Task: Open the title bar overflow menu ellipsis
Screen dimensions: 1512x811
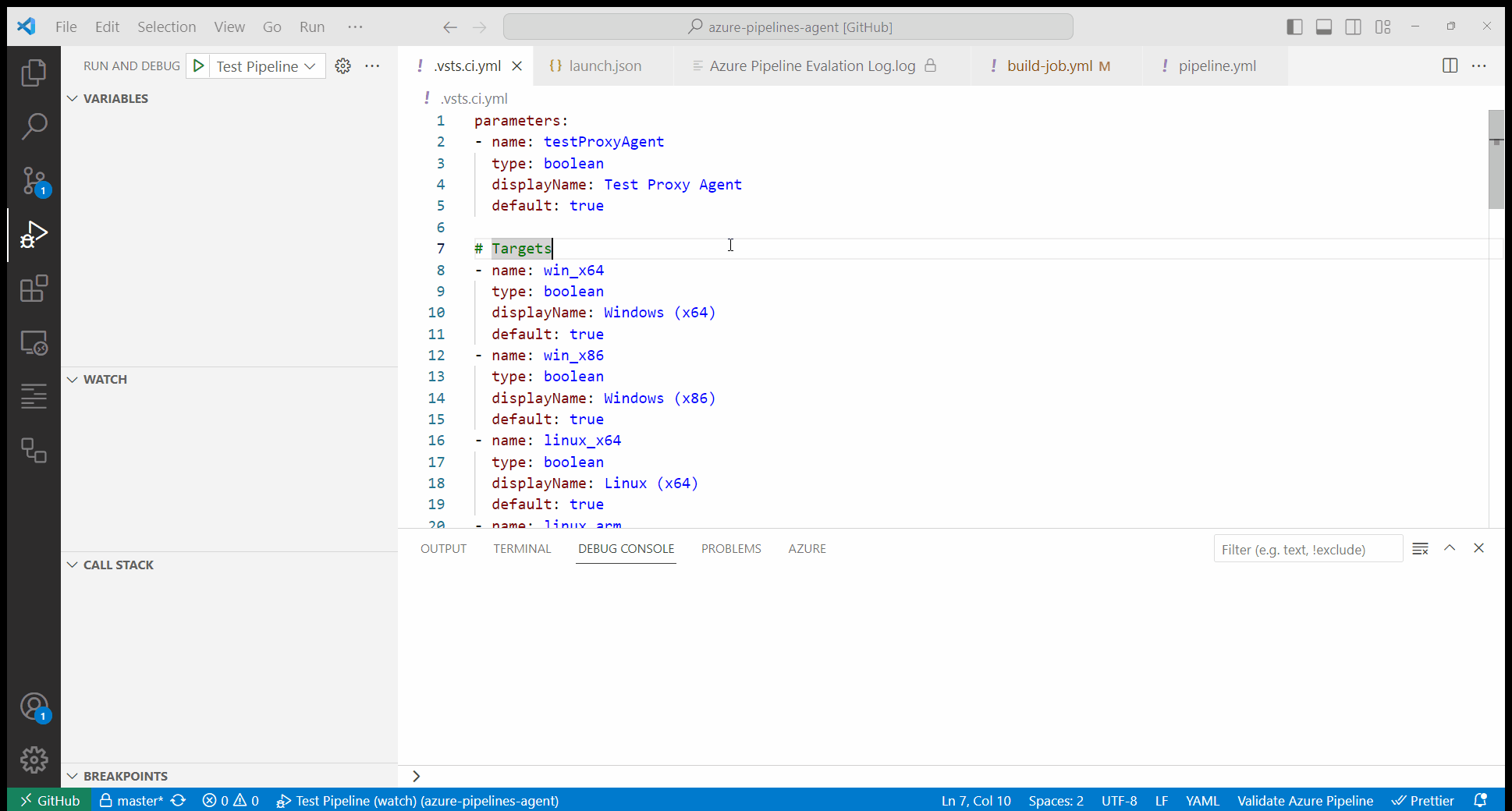Action: tap(356, 27)
